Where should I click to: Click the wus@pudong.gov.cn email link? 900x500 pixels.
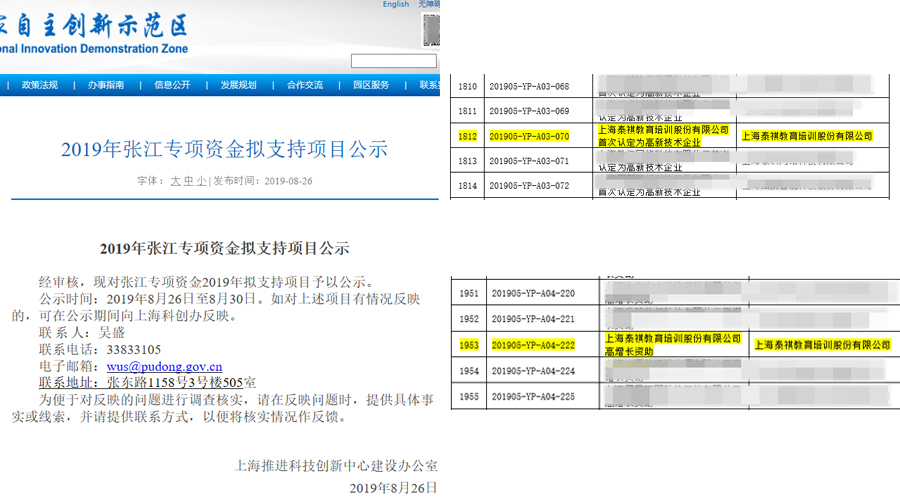164,366
